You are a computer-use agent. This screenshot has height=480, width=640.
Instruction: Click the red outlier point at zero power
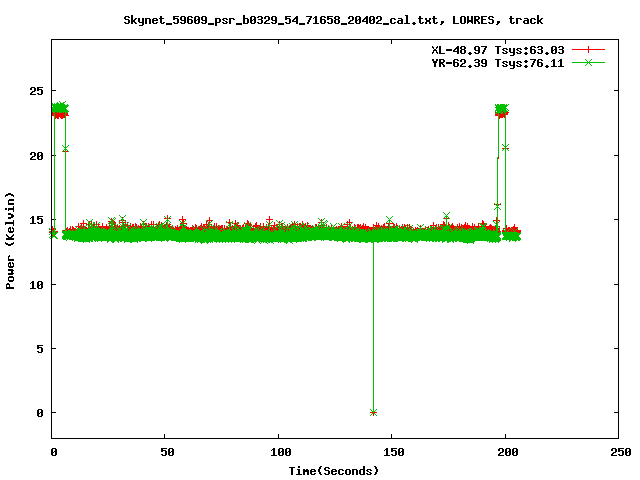[373, 412]
